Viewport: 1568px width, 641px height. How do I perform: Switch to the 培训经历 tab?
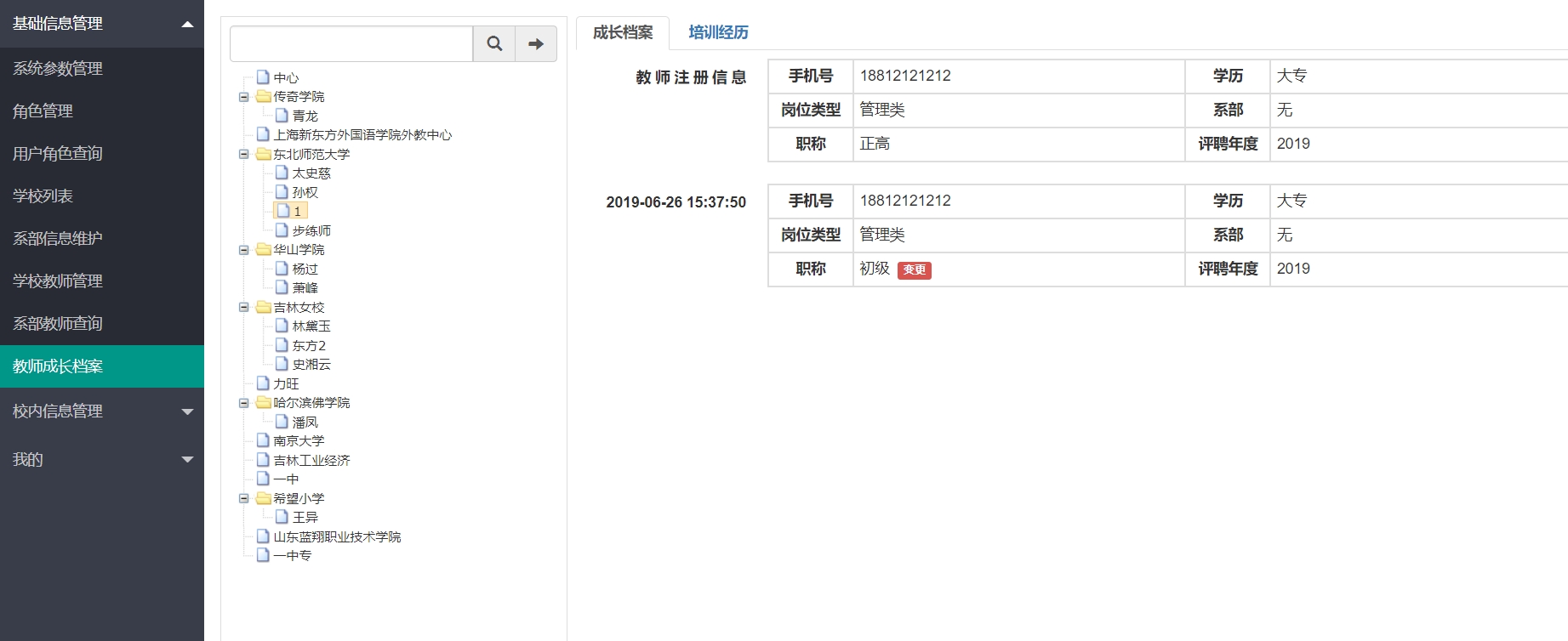(x=719, y=32)
